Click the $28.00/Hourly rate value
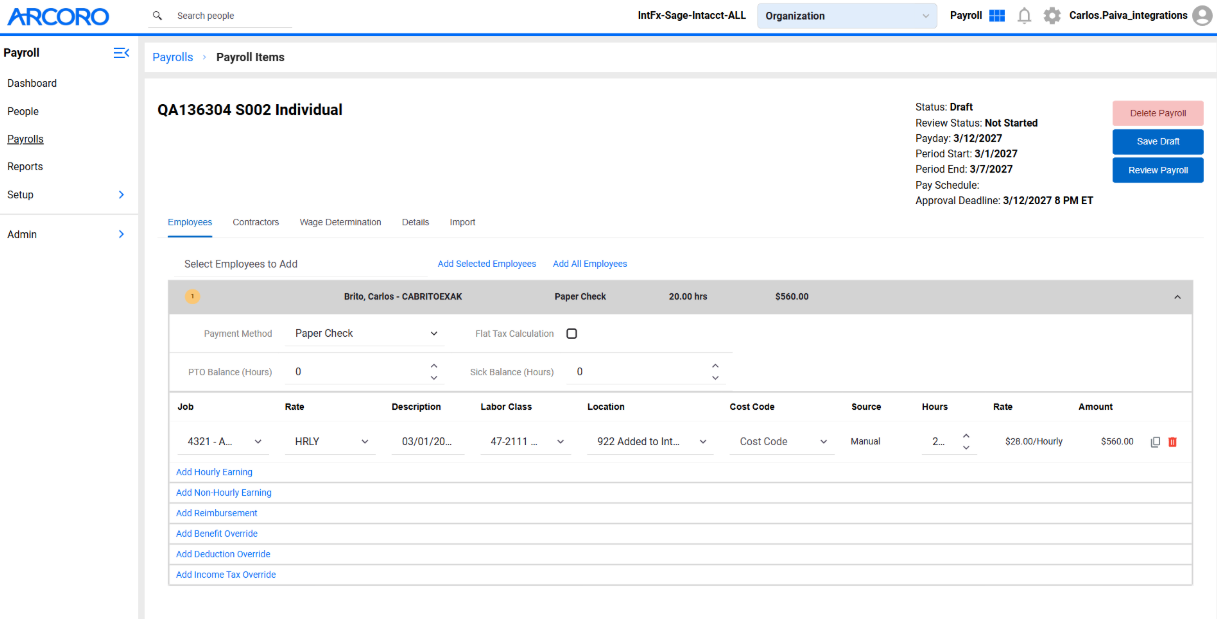Image resolution: width=1217 pixels, height=619 pixels. click(1034, 441)
